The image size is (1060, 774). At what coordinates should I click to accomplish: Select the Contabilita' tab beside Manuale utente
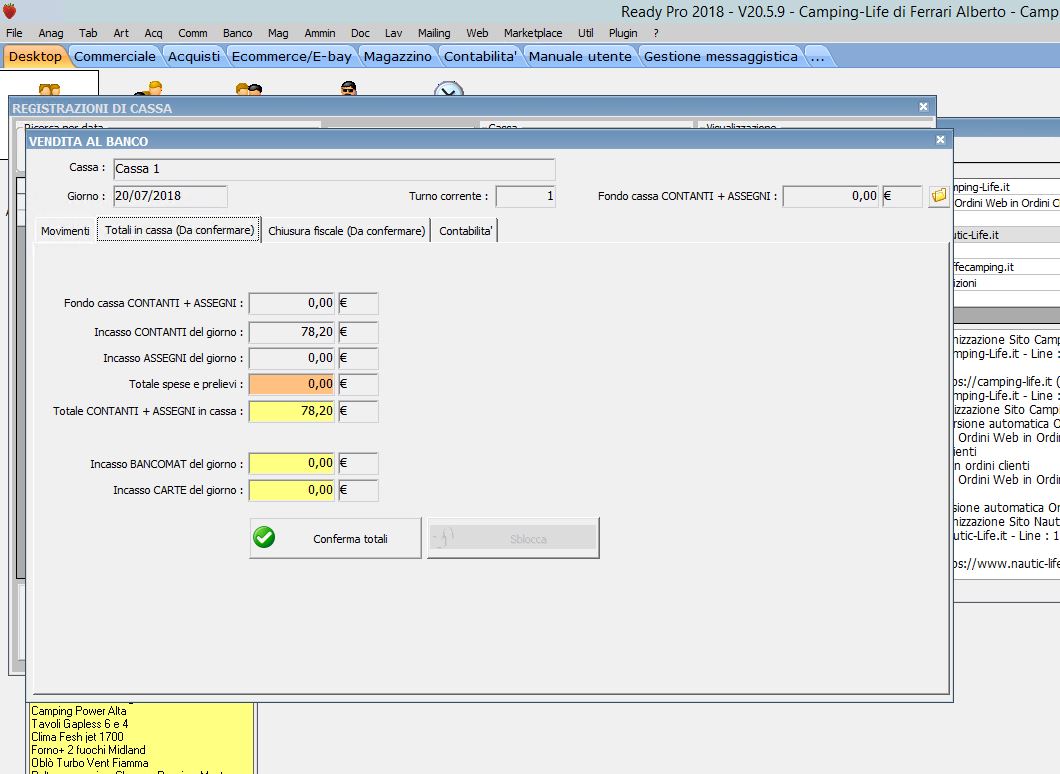(480, 57)
